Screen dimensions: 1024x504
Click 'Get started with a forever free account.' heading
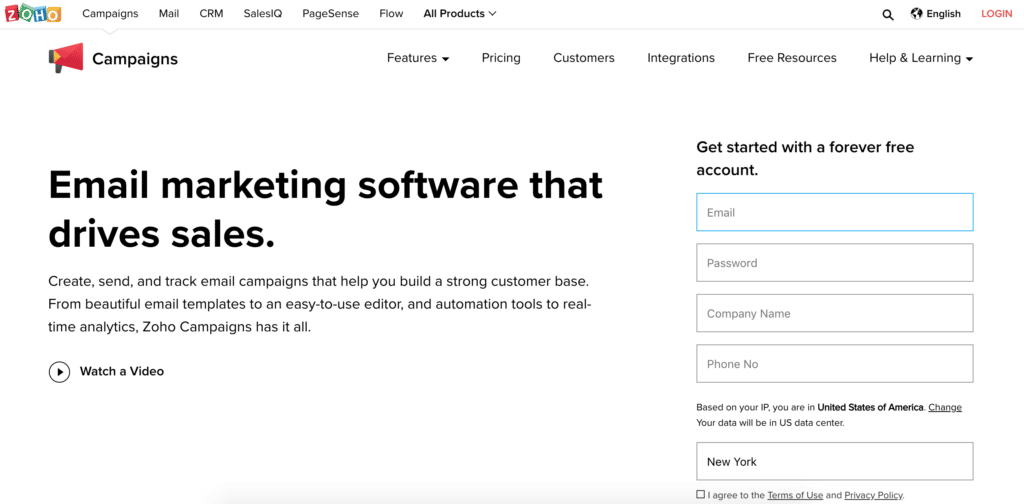805,159
